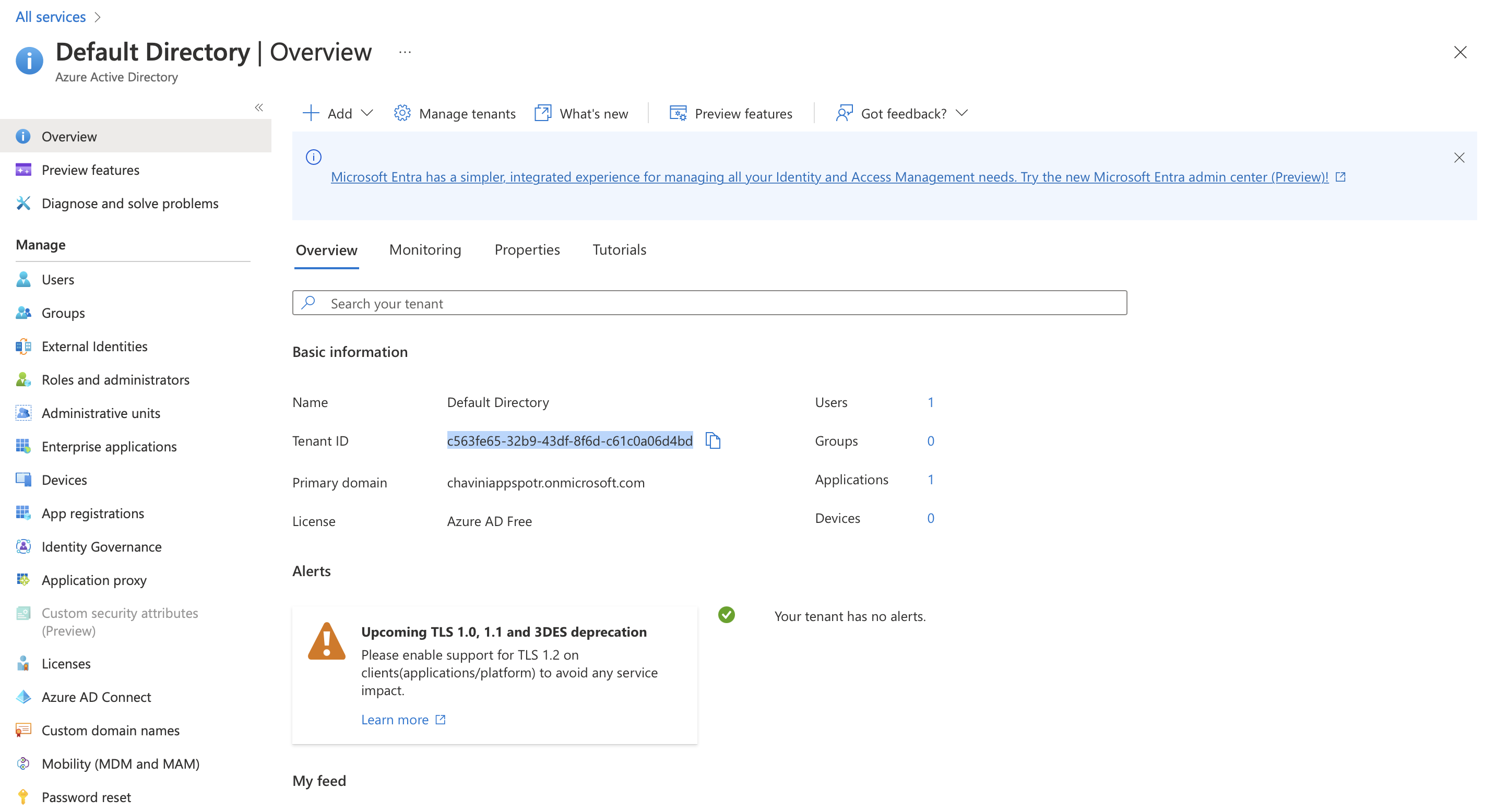Click the Preview features sidebar icon
Viewport: 1496px width, 812px height.
(x=23, y=170)
